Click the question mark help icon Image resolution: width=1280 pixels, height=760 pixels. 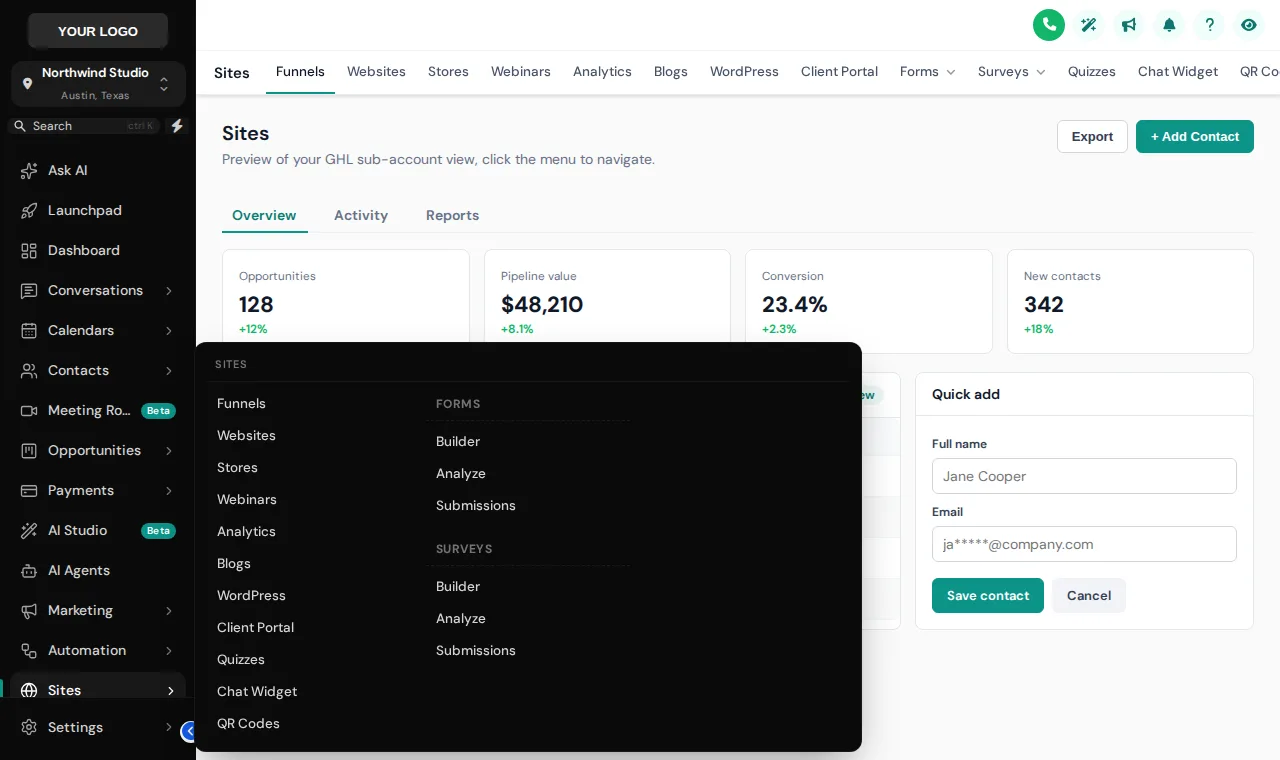point(1209,25)
